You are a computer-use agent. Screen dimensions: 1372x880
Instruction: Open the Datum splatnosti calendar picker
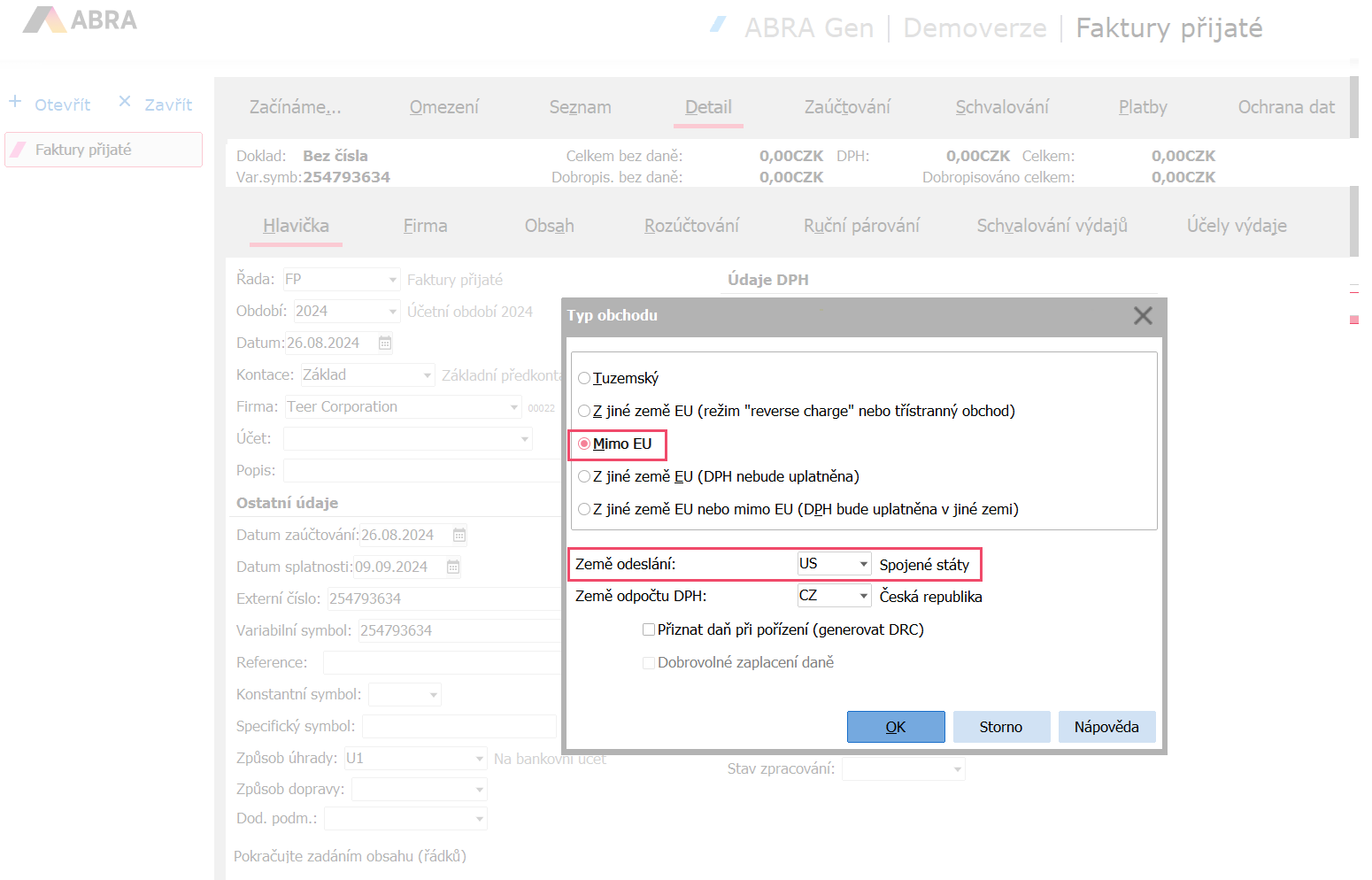(x=453, y=567)
